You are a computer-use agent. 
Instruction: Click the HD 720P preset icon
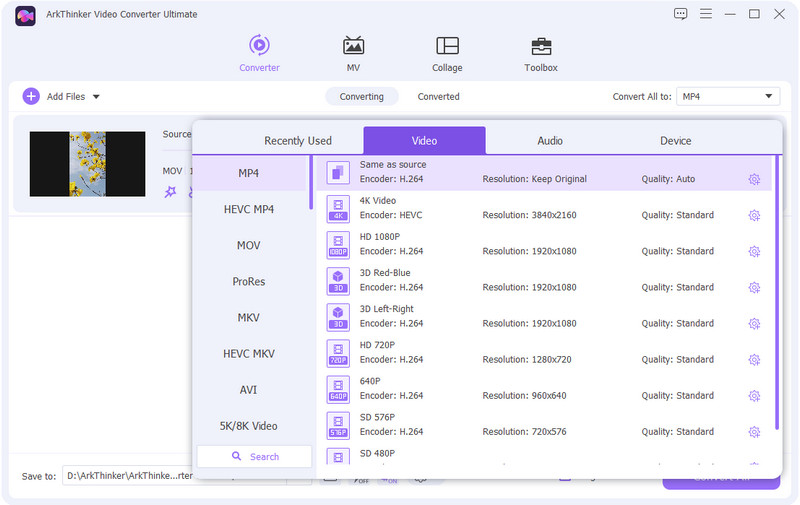(x=338, y=354)
